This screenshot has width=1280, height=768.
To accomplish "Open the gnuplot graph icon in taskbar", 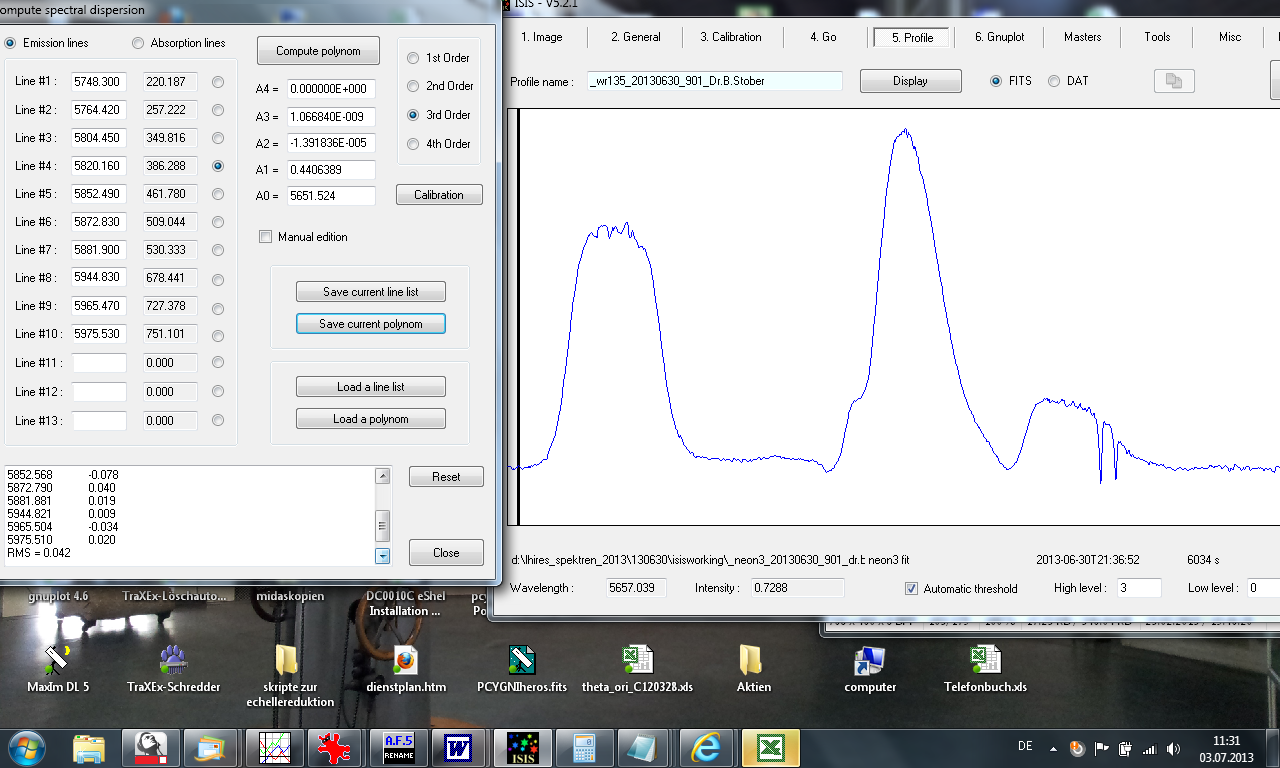I will coord(273,747).
